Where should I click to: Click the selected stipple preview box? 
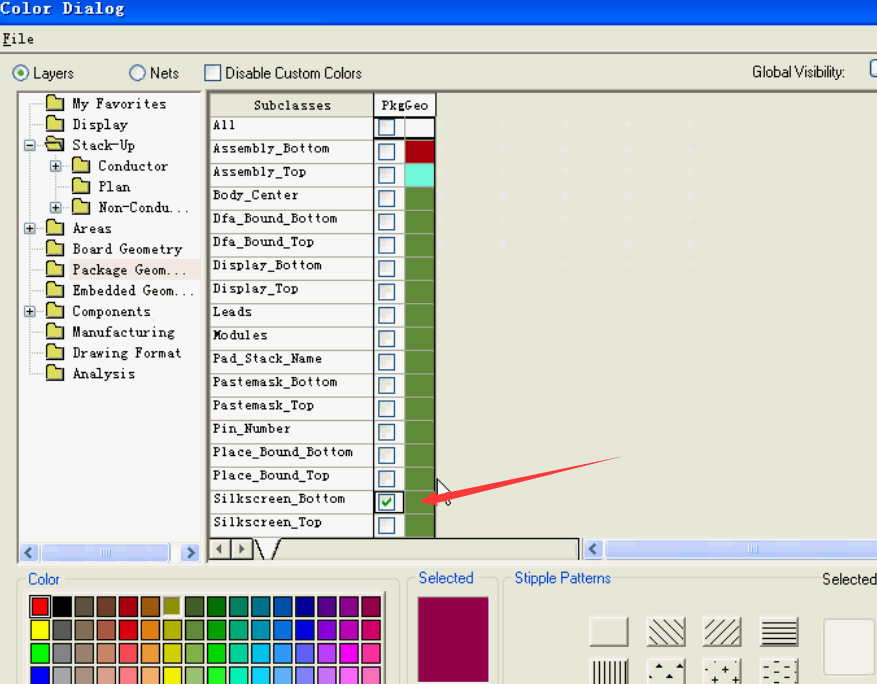click(850, 647)
